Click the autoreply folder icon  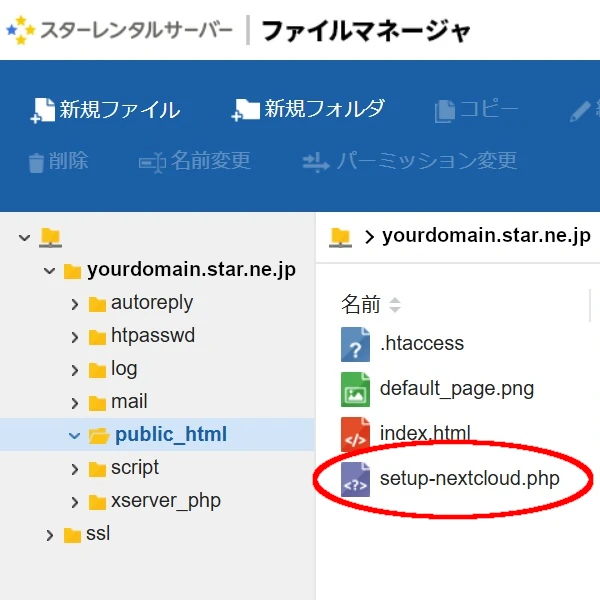tap(97, 305)
